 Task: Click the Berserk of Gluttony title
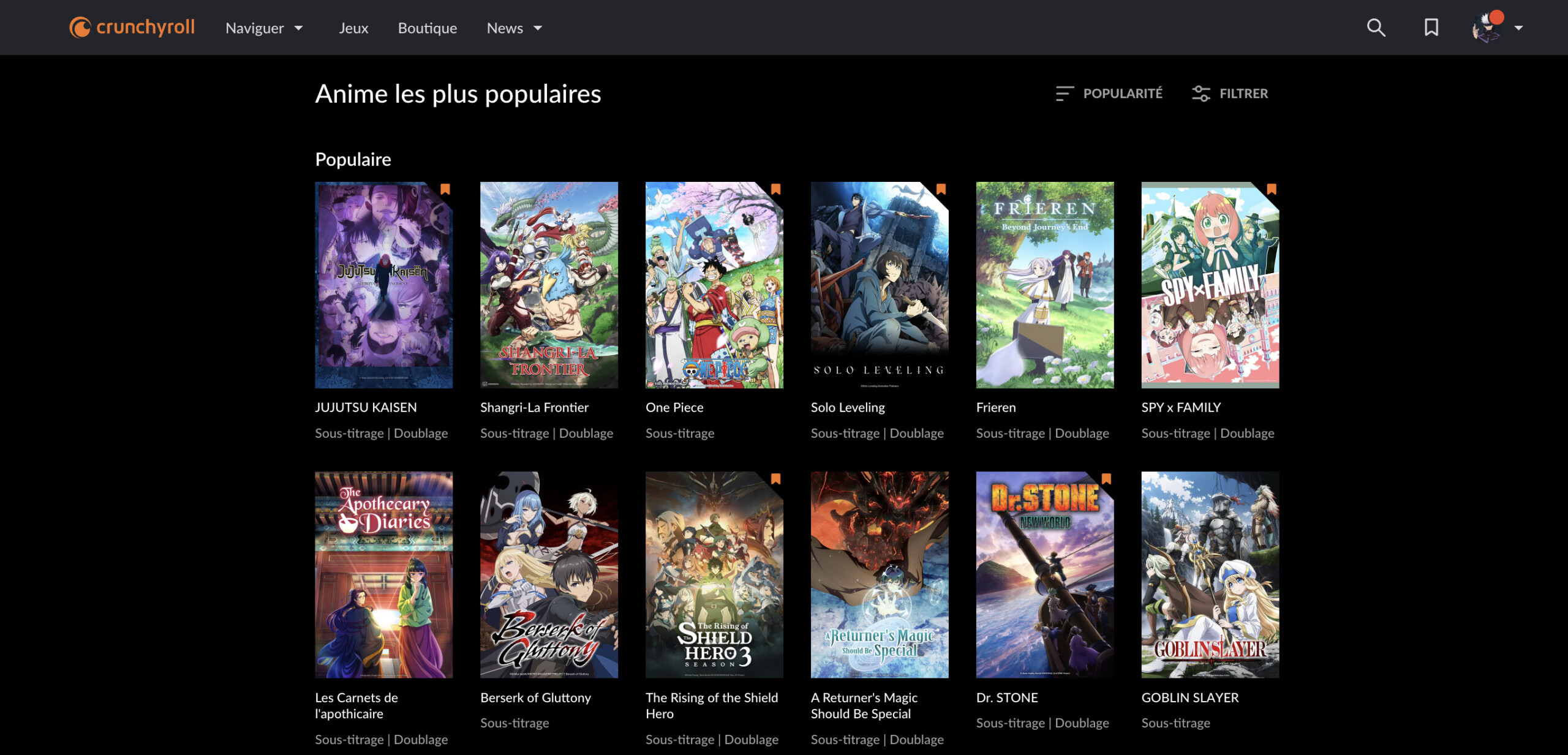click(535, 697)
